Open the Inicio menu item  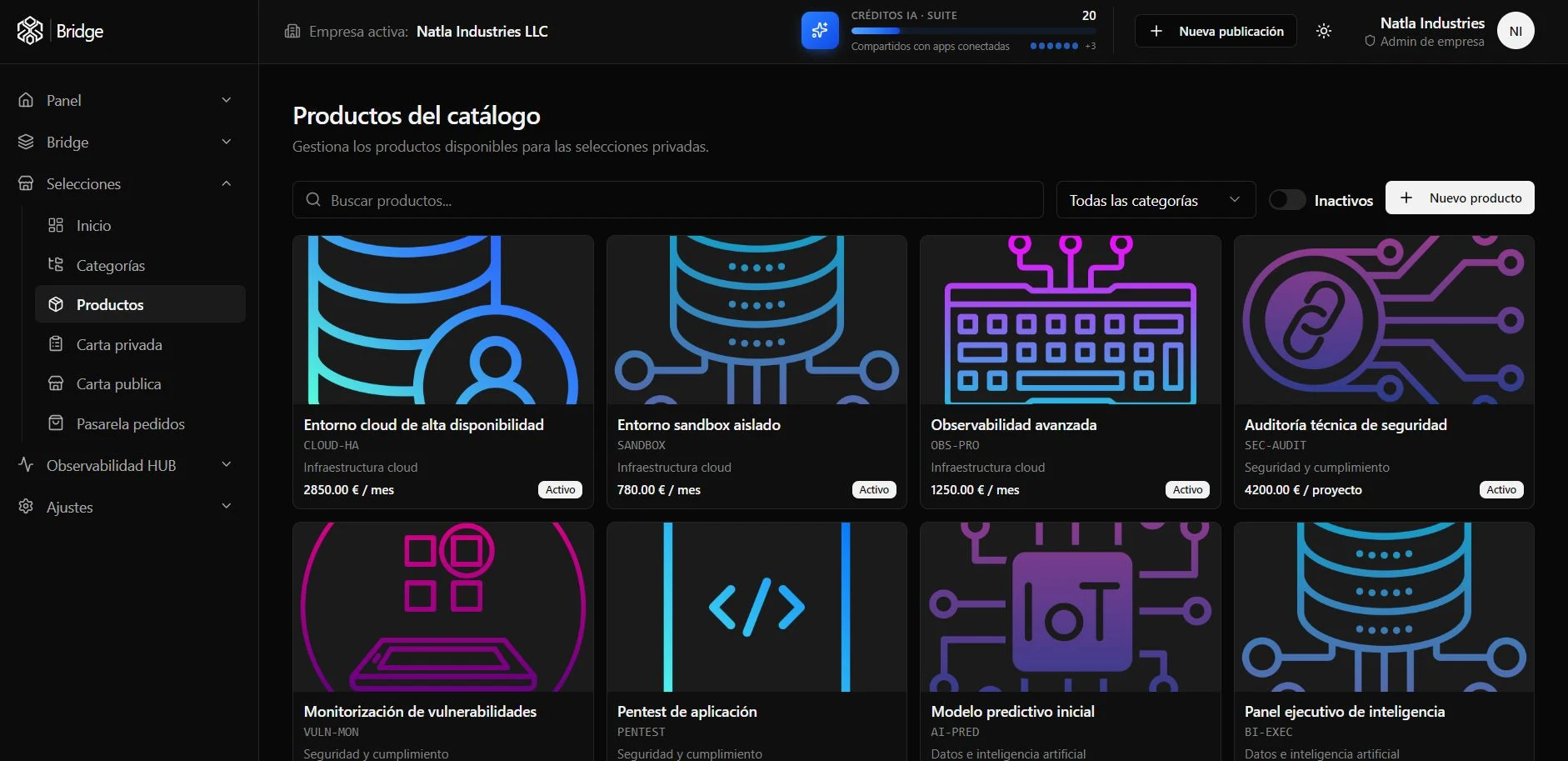coord(140,225)
